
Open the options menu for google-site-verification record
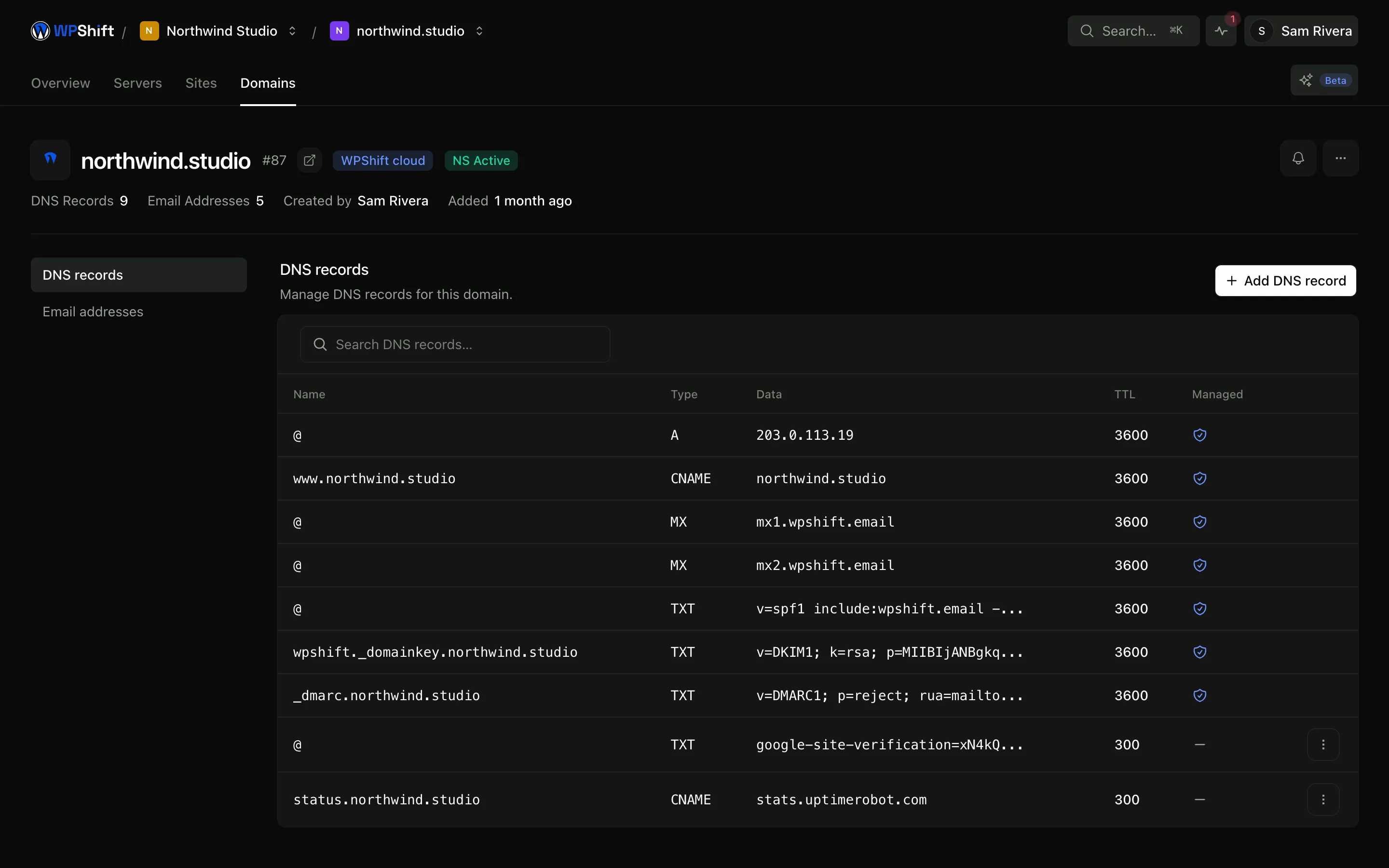click(1323, 745)
